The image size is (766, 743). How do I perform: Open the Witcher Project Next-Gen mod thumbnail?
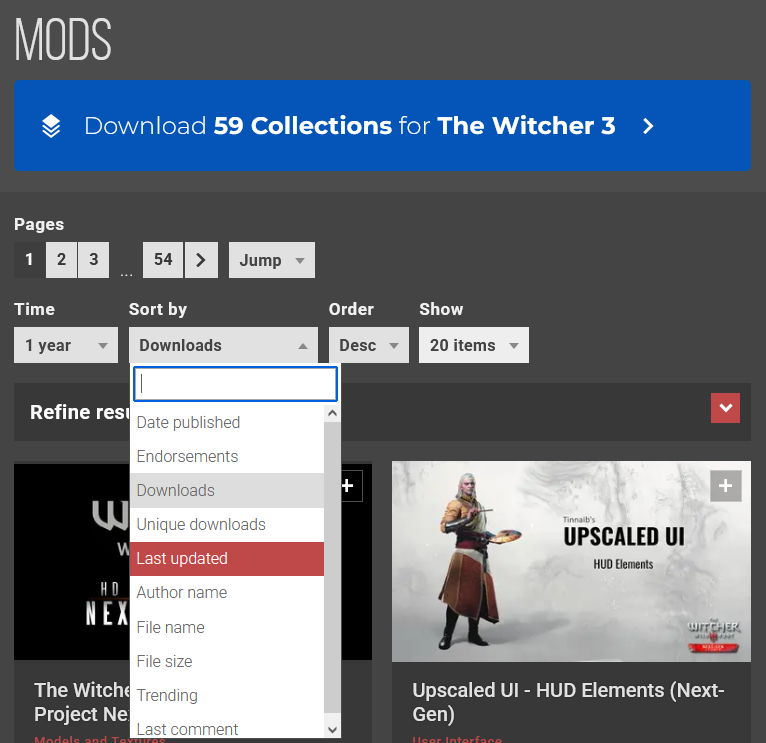pos(72,562)
